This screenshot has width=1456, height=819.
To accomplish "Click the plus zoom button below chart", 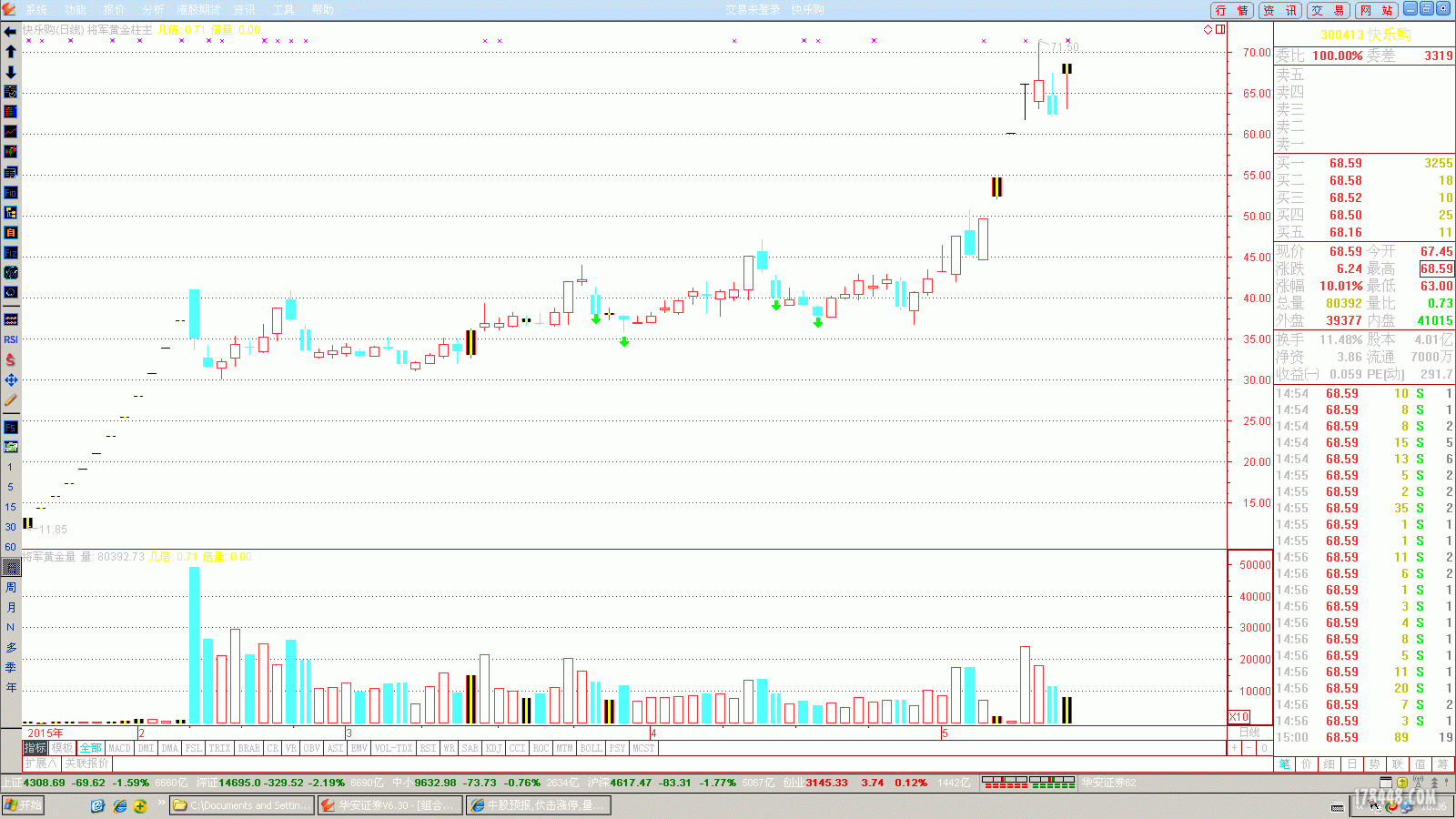I will (1235, 748).
